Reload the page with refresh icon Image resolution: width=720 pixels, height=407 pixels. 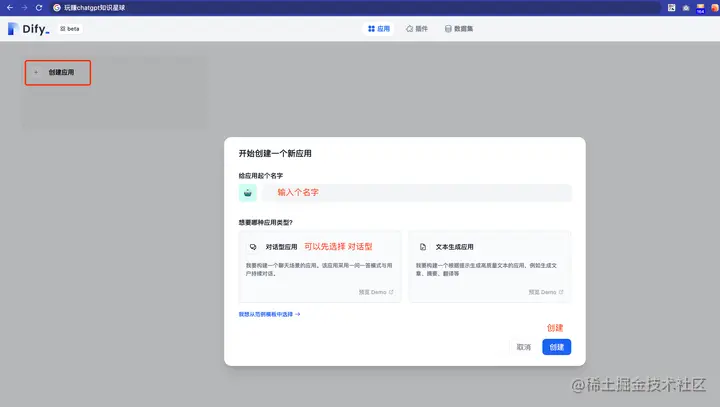pos(39,7)
